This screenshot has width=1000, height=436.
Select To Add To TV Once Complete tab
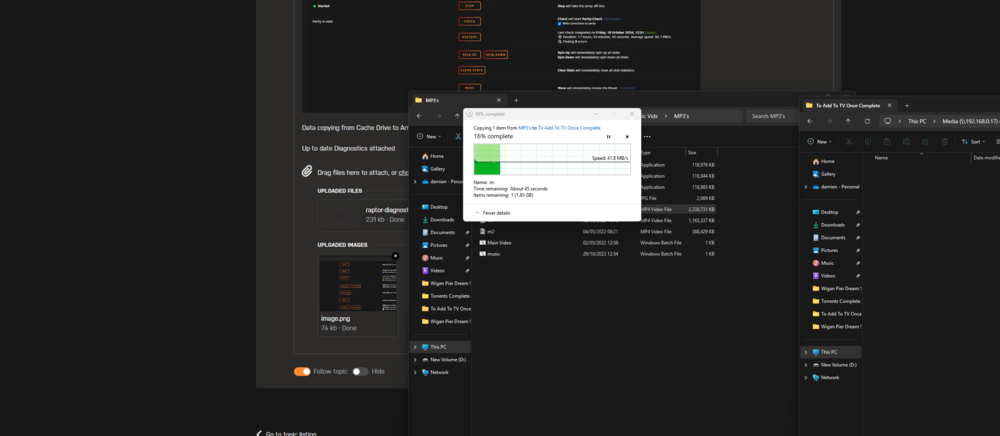(x=849, y=106)
